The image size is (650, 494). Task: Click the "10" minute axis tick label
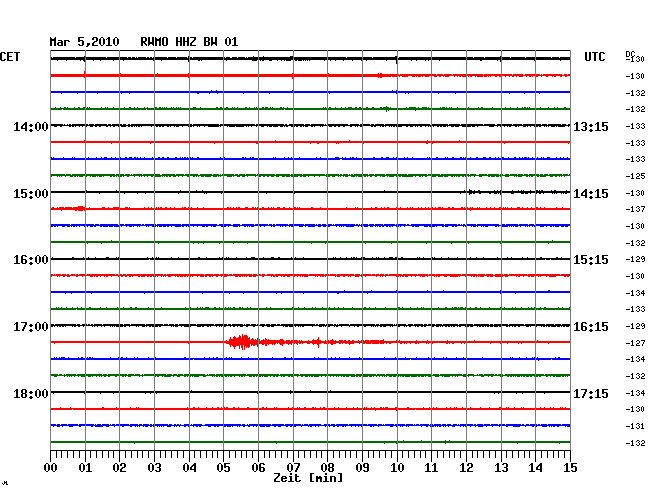397,468
